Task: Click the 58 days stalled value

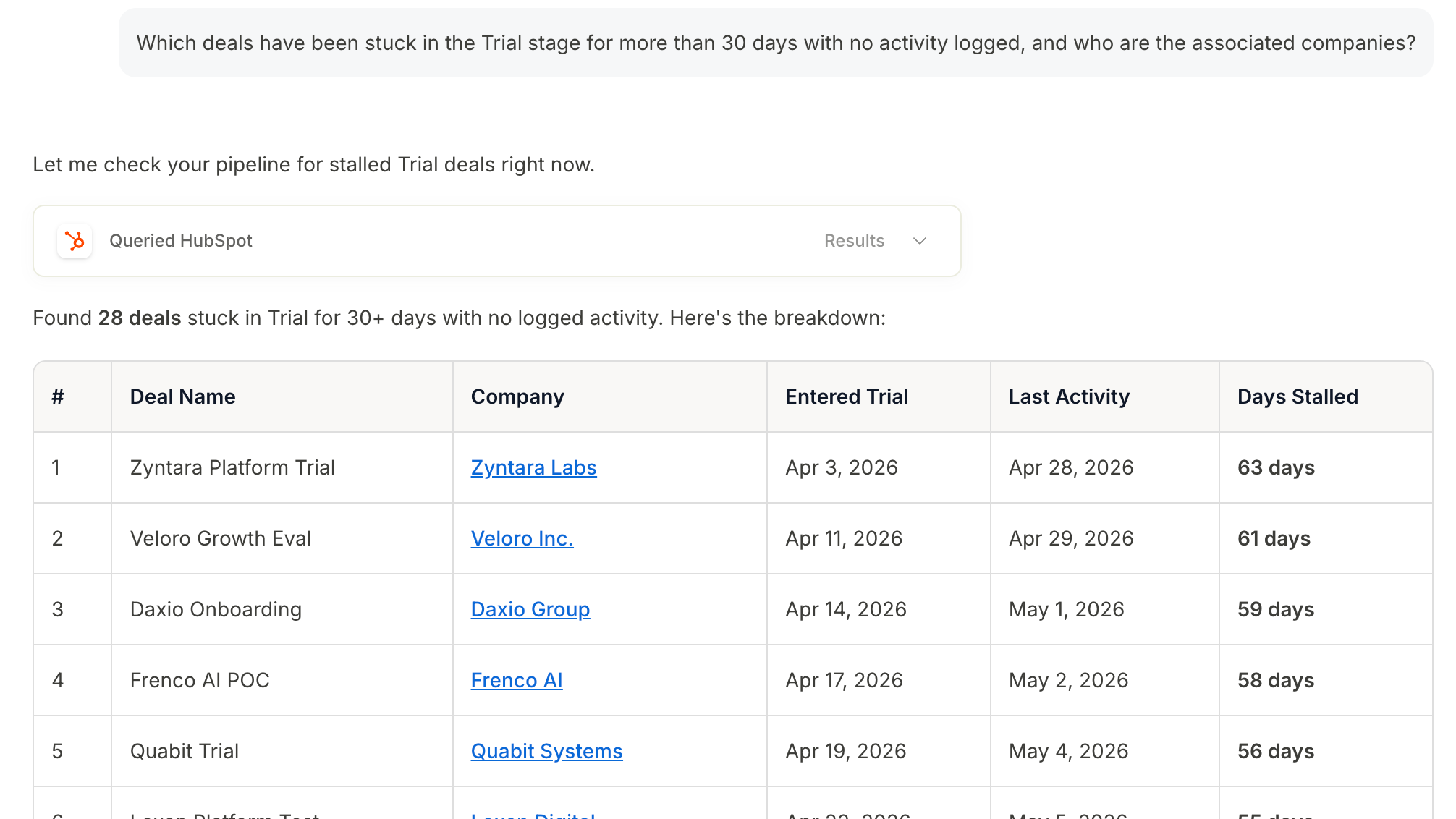Action: tap(1276, 681)
